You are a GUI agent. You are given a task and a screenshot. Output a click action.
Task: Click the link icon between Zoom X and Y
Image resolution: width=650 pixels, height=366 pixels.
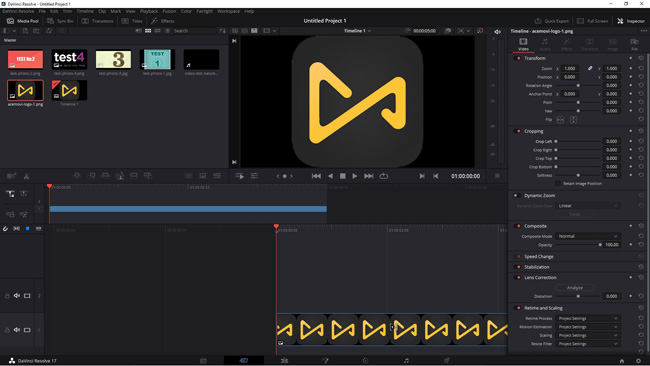tap(590, 68)
